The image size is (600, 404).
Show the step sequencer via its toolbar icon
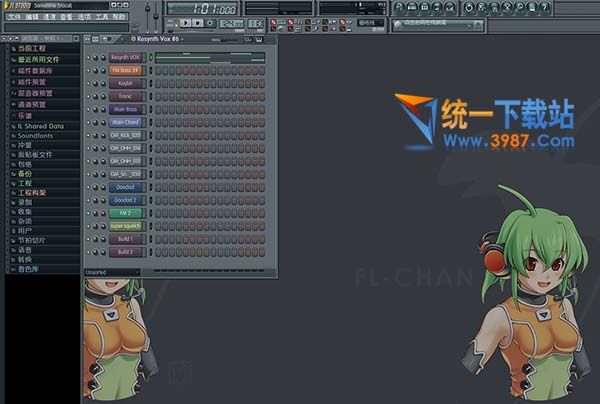point(412,7)
